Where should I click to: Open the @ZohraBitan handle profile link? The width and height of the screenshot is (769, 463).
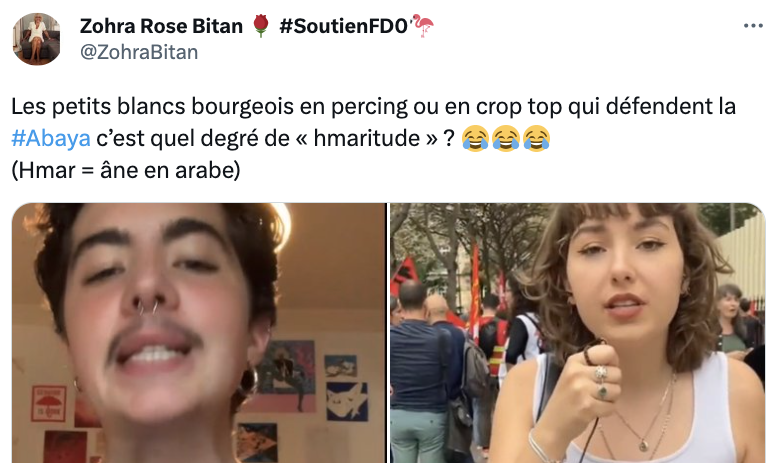coord(139,52)
